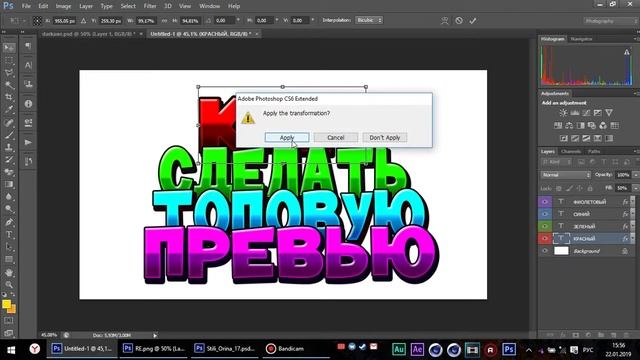Select the Rectangle shape tool
Viewport: 640px width, 360px height.
[9, 259]
